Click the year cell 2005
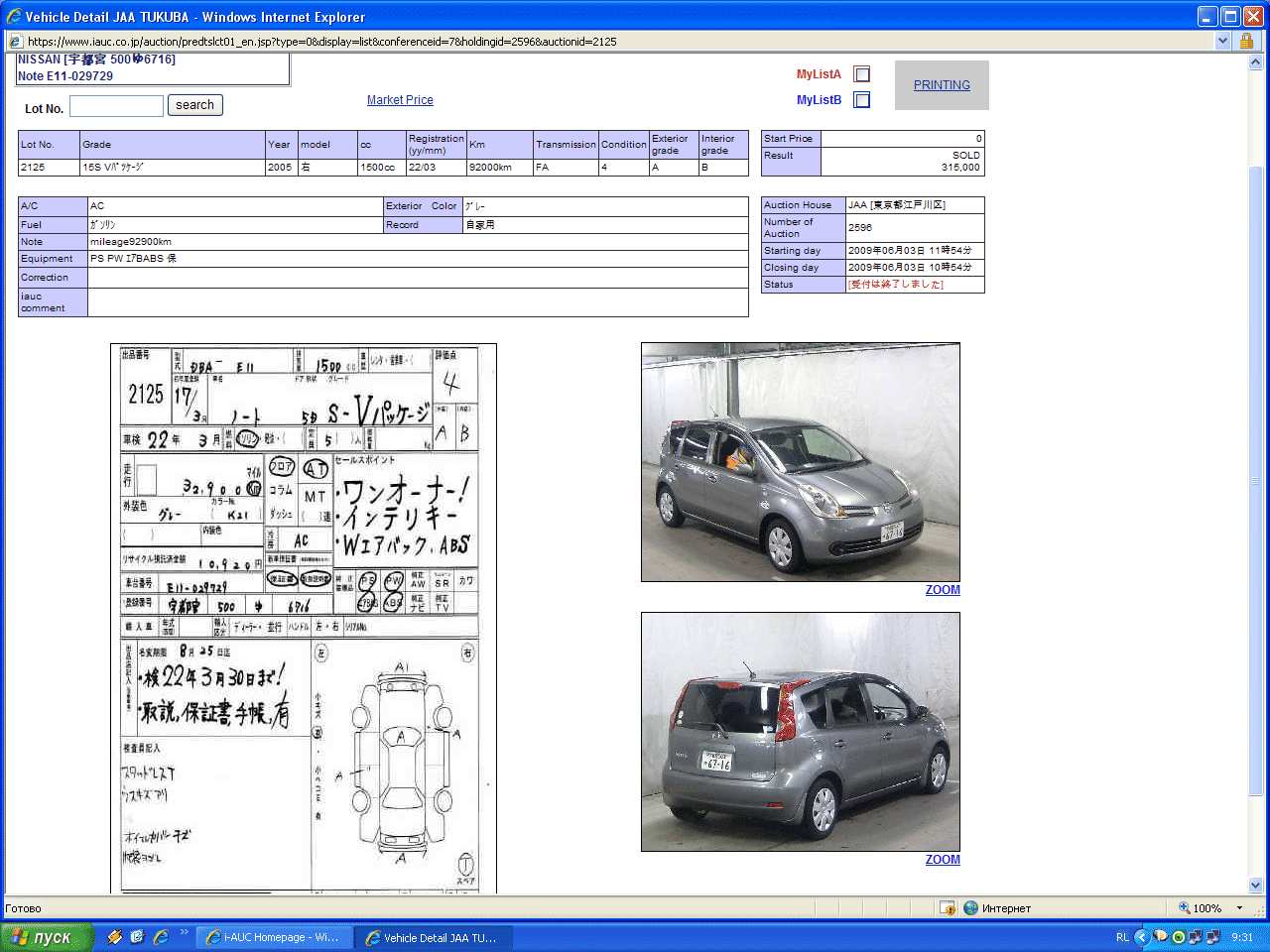The height and width of the screenshot is (952, 1270). pos(280,168)
